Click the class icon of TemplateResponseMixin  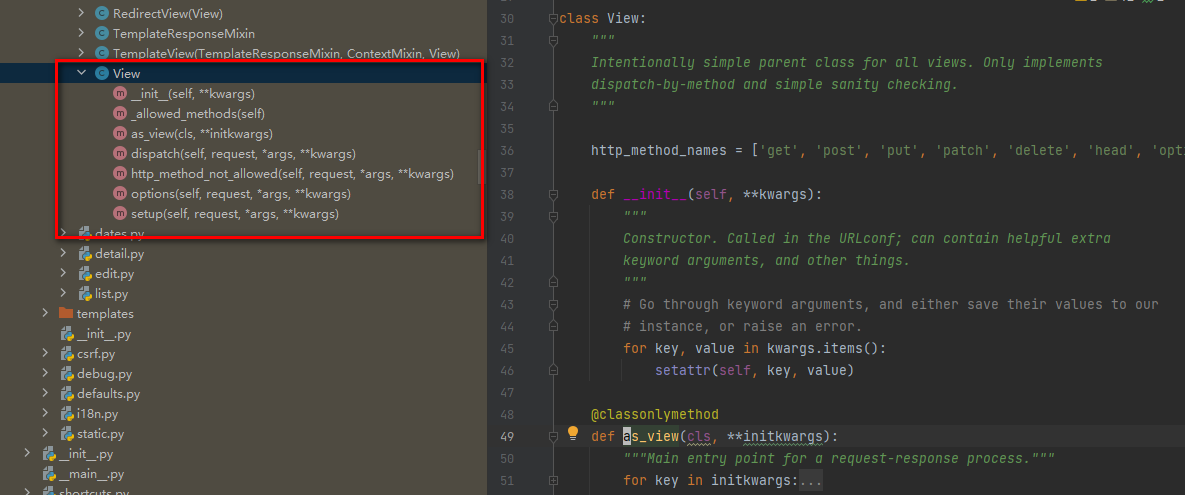click(101, 33)
